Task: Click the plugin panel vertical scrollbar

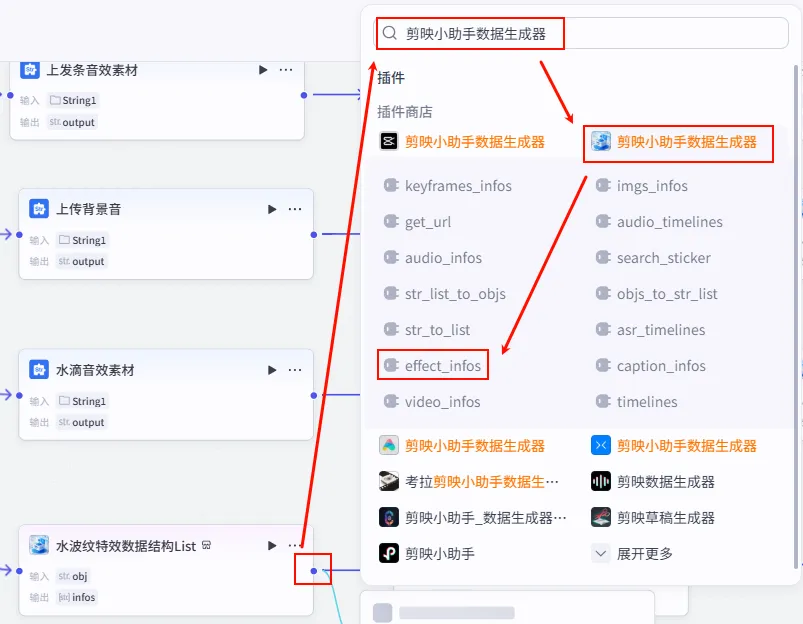Action: pyautogui.click(x=796, y=318)
